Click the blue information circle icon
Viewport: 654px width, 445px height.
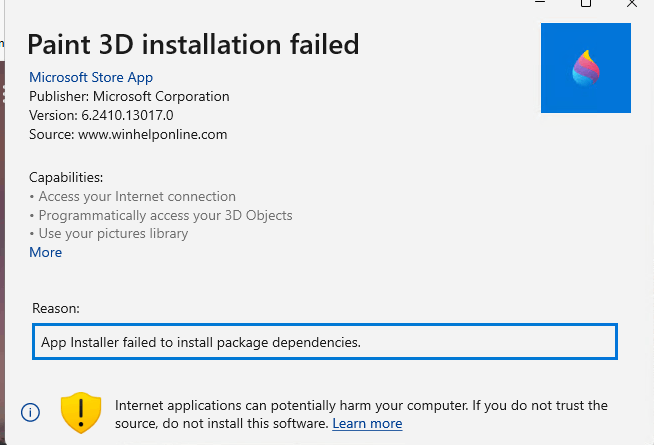tap(31, 412)
